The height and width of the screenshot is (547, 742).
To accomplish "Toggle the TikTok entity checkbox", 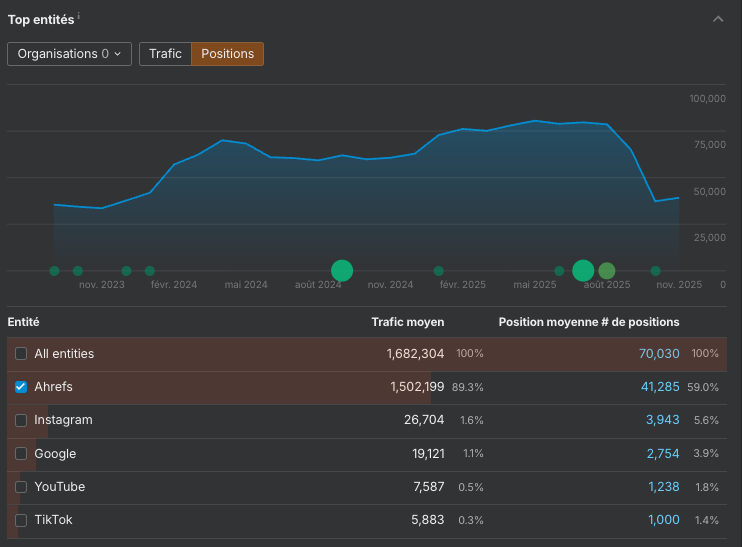I will click(x=21, y=520).
